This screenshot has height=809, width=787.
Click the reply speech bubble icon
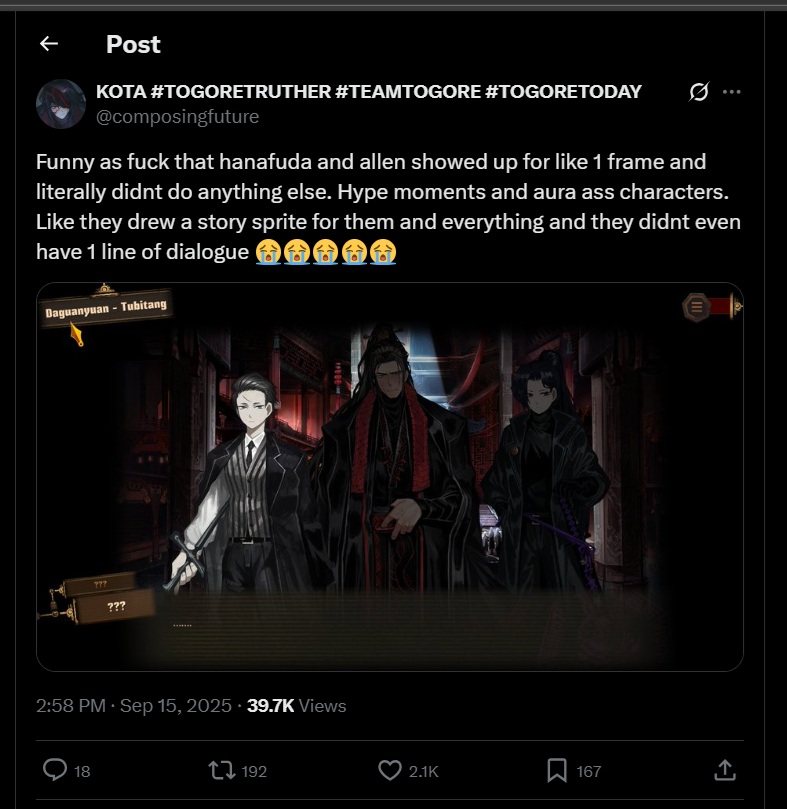(55, 770)
